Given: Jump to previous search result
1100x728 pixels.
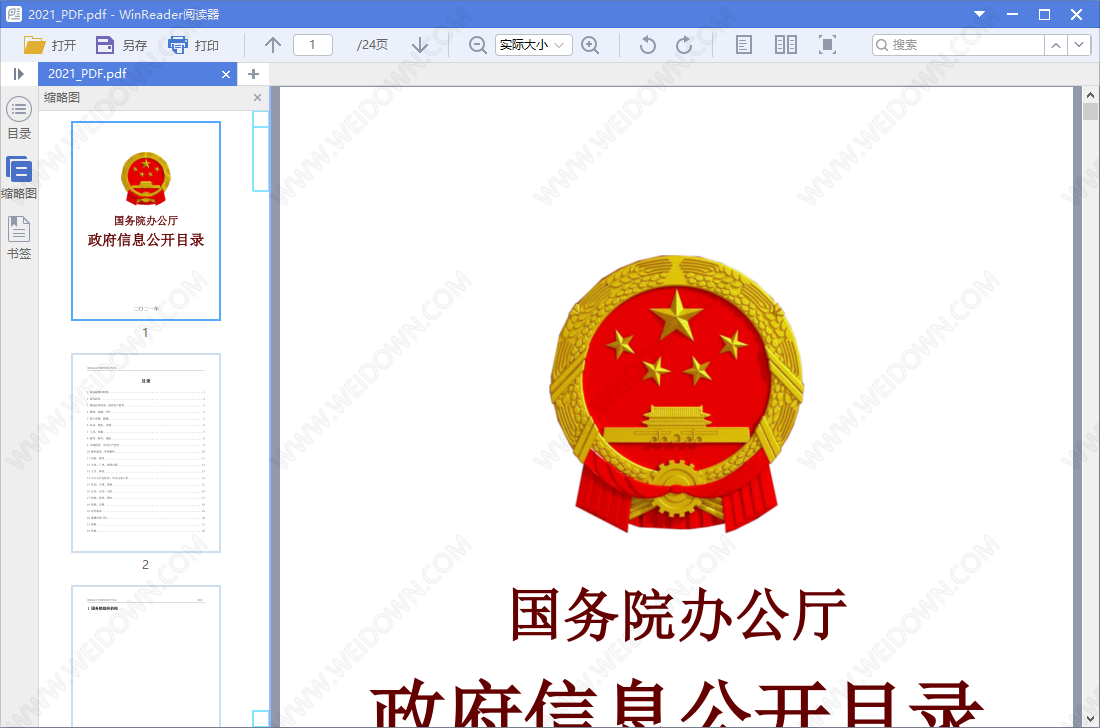Looking at the screenshot, I should pos(1056,45).
